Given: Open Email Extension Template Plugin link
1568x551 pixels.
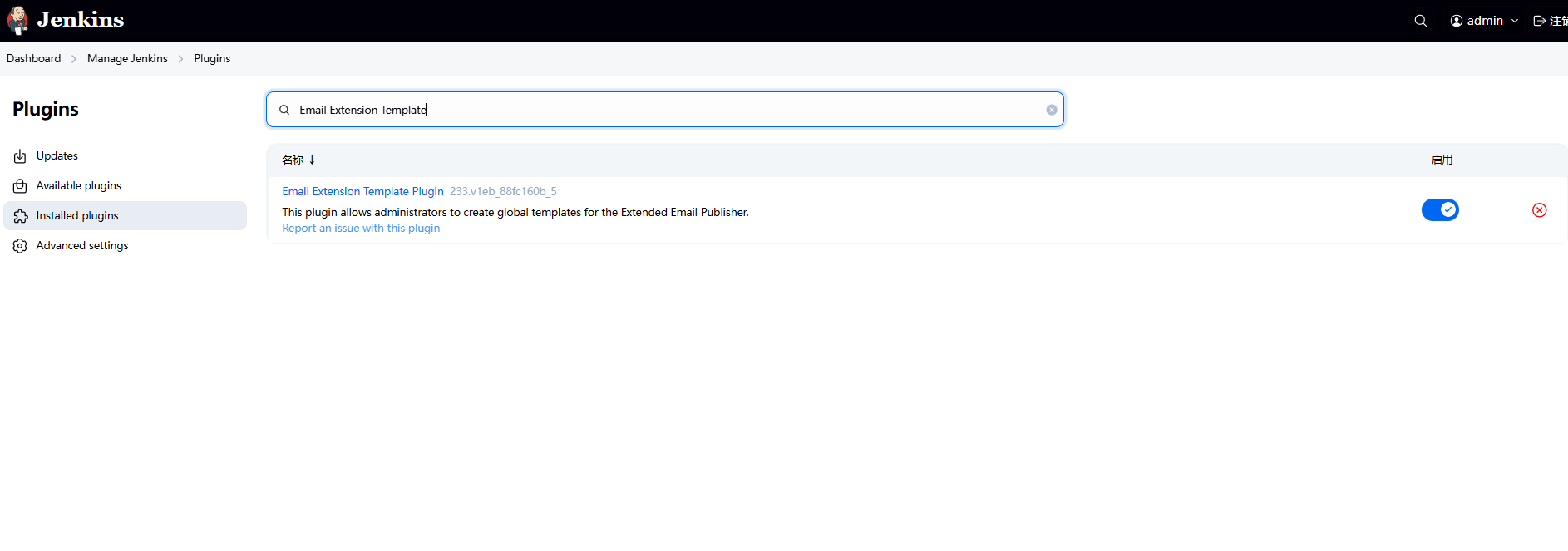Looking at the screenshot, I should pos(362,191).
